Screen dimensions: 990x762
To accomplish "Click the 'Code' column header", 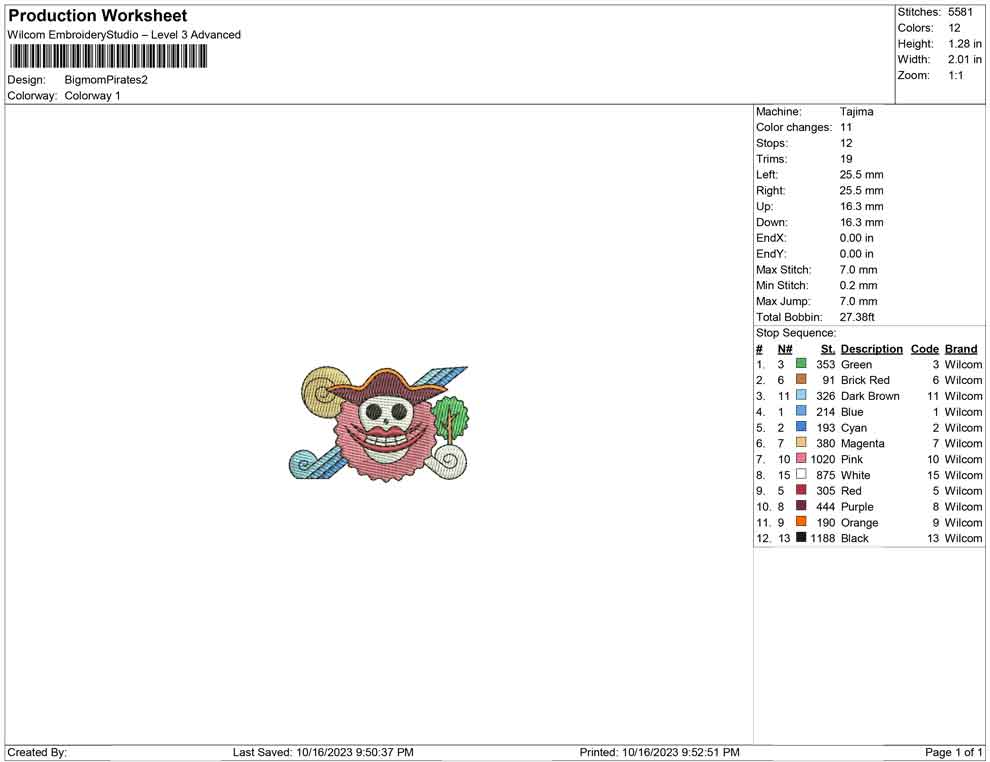I will (925, 349).
